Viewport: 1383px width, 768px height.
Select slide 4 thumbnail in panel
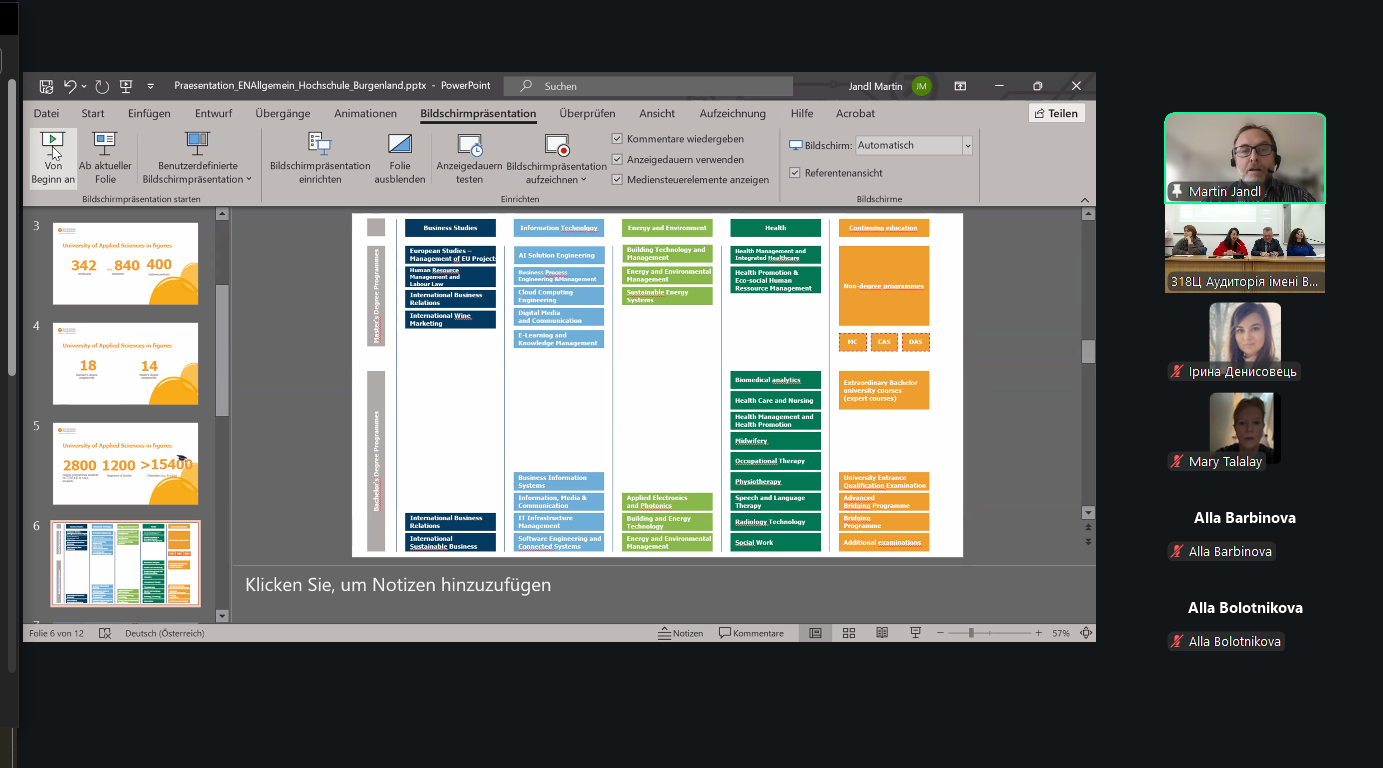point(125,363)
